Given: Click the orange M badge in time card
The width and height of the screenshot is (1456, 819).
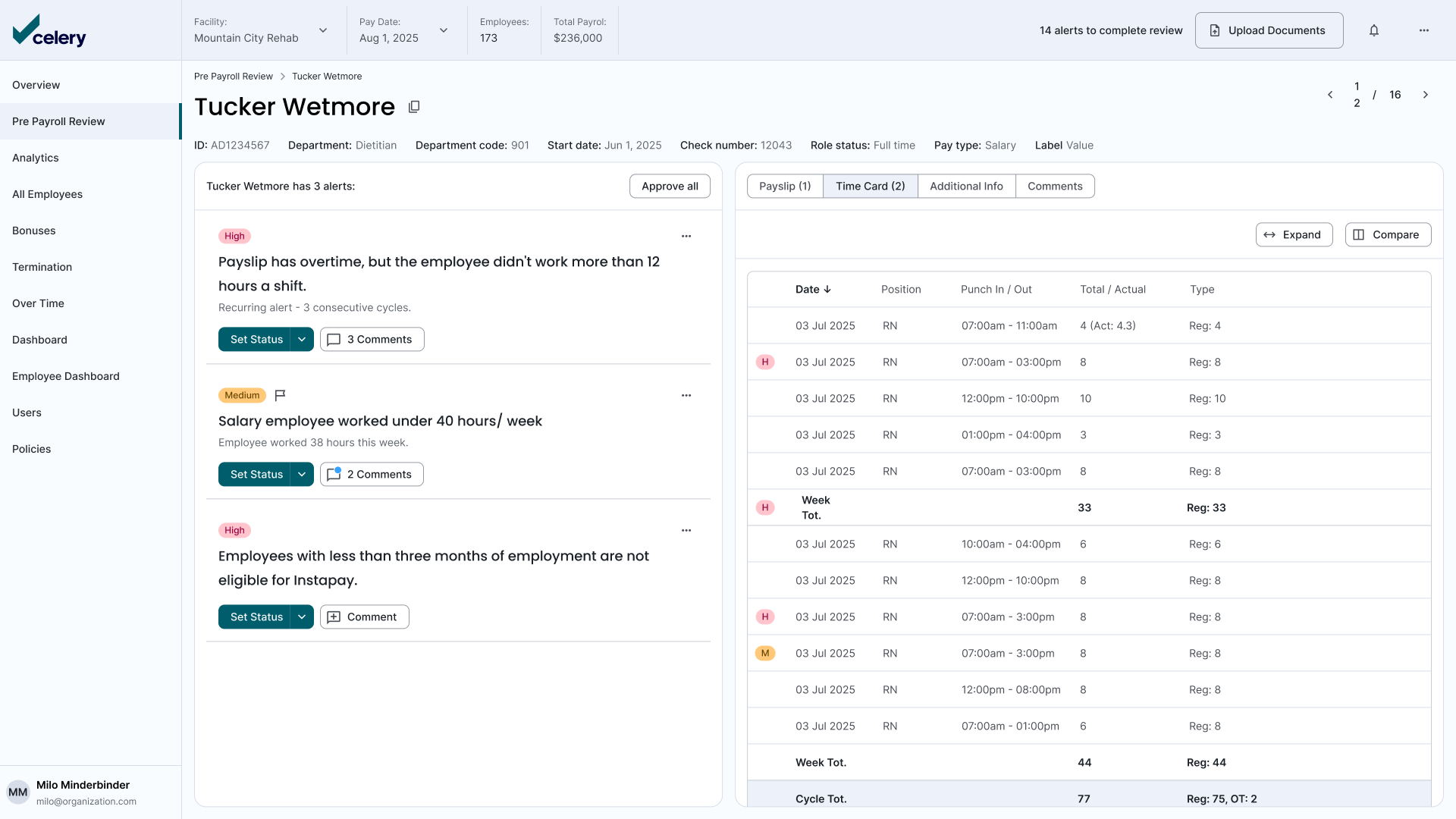Looking at the screenshot, I should pos(764,653).
